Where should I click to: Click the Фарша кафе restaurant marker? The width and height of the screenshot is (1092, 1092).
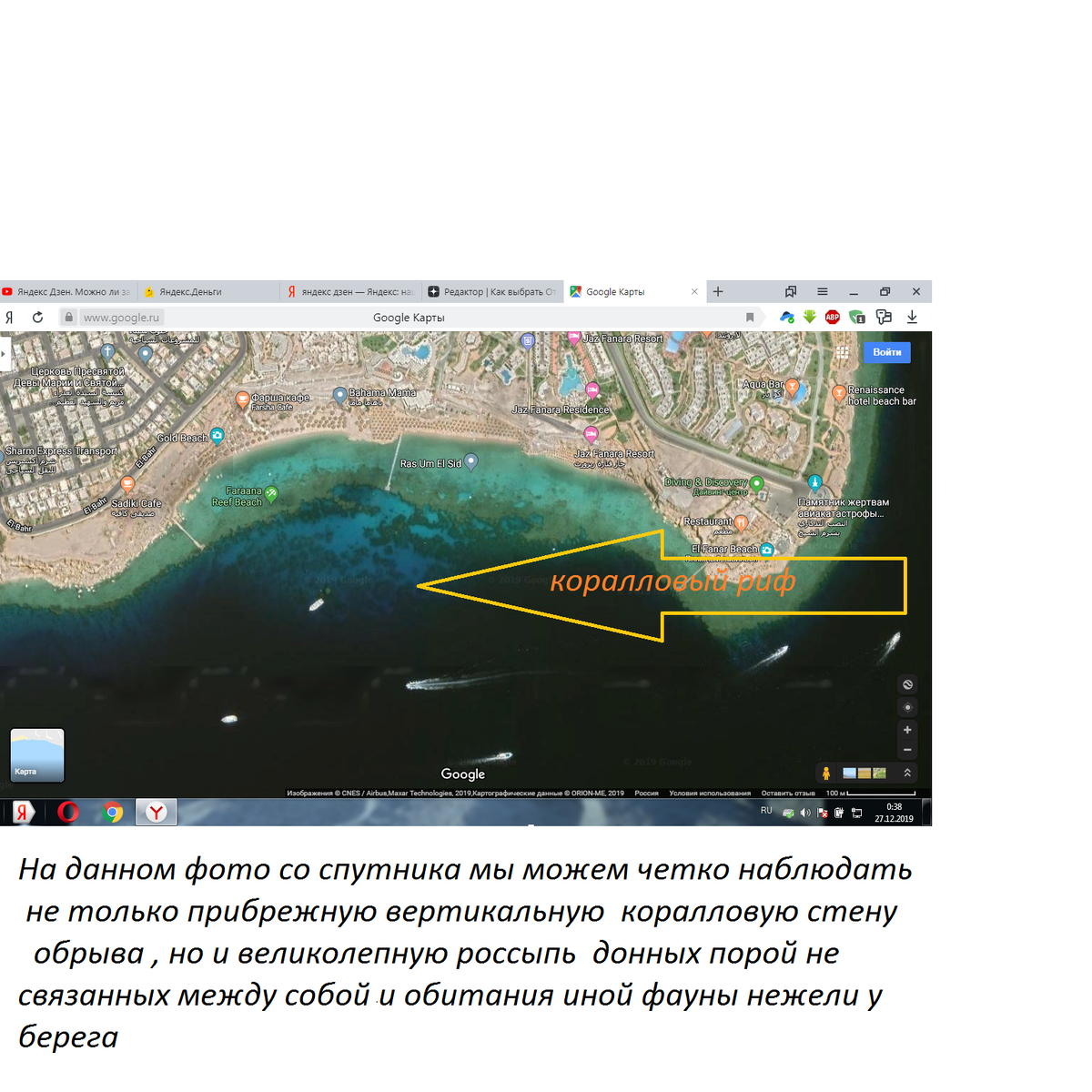click(x=242, y=399)
